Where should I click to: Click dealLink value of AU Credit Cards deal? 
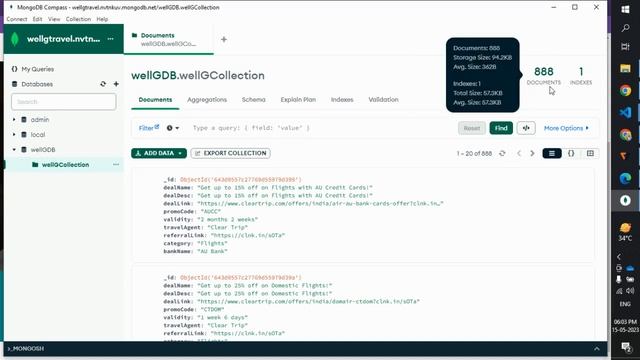tap(320, 203)
